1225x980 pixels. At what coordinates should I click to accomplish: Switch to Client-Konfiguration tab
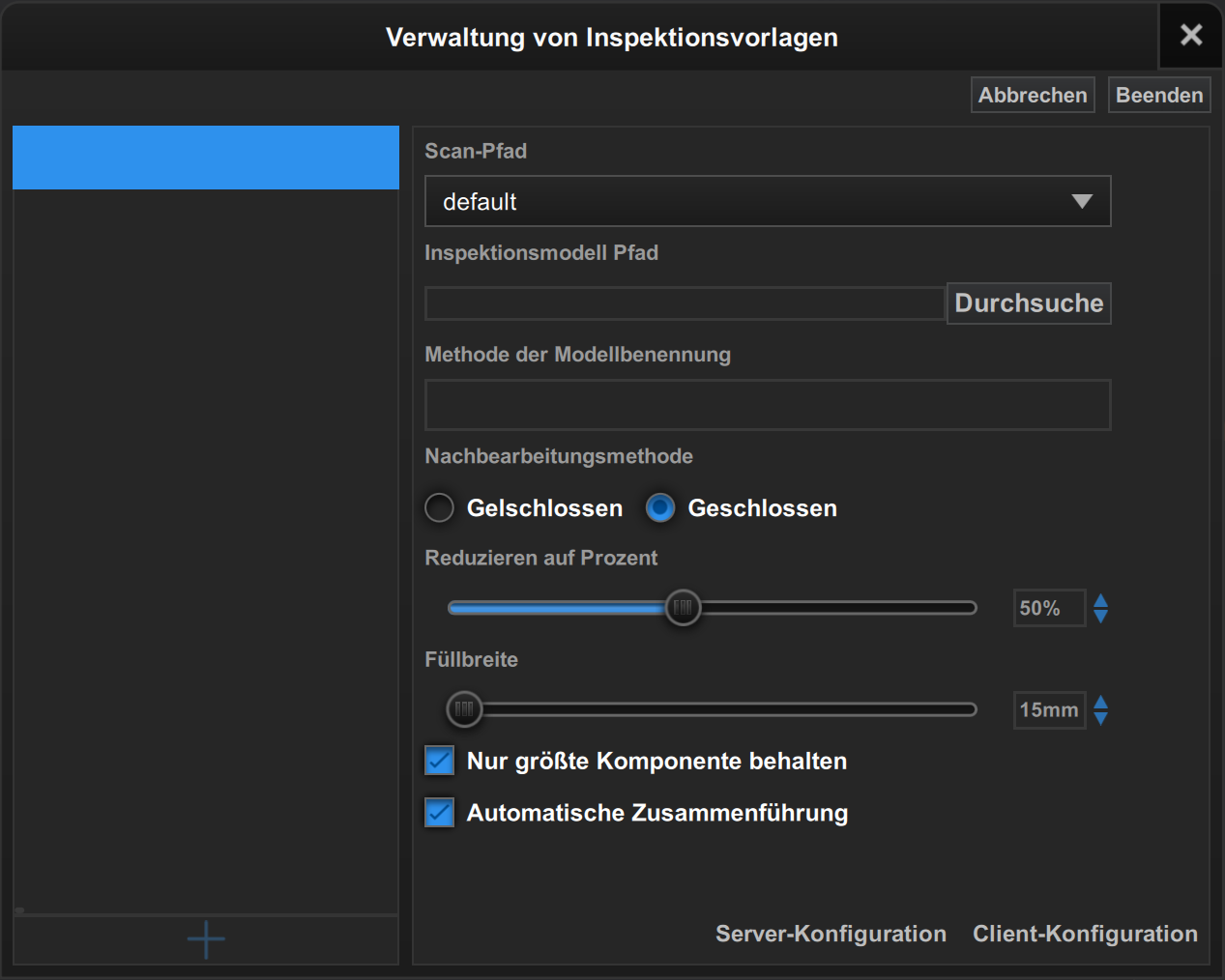tap(1085, 934)
